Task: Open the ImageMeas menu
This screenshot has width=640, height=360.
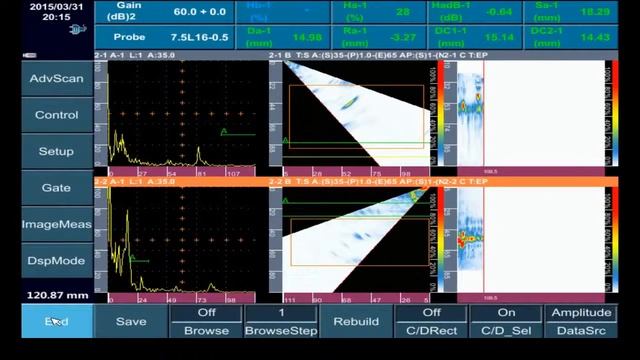Action: (57, 224)
